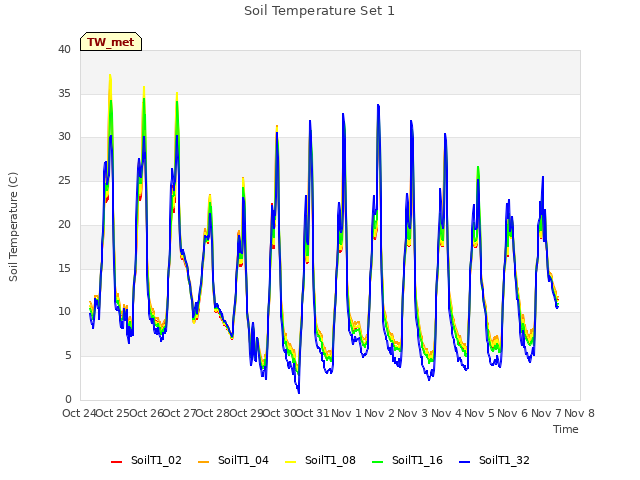This screenshot has width=640, height=480.
Task: Click the Nov 8 x-axis tick label
Action: coord(580,413)
